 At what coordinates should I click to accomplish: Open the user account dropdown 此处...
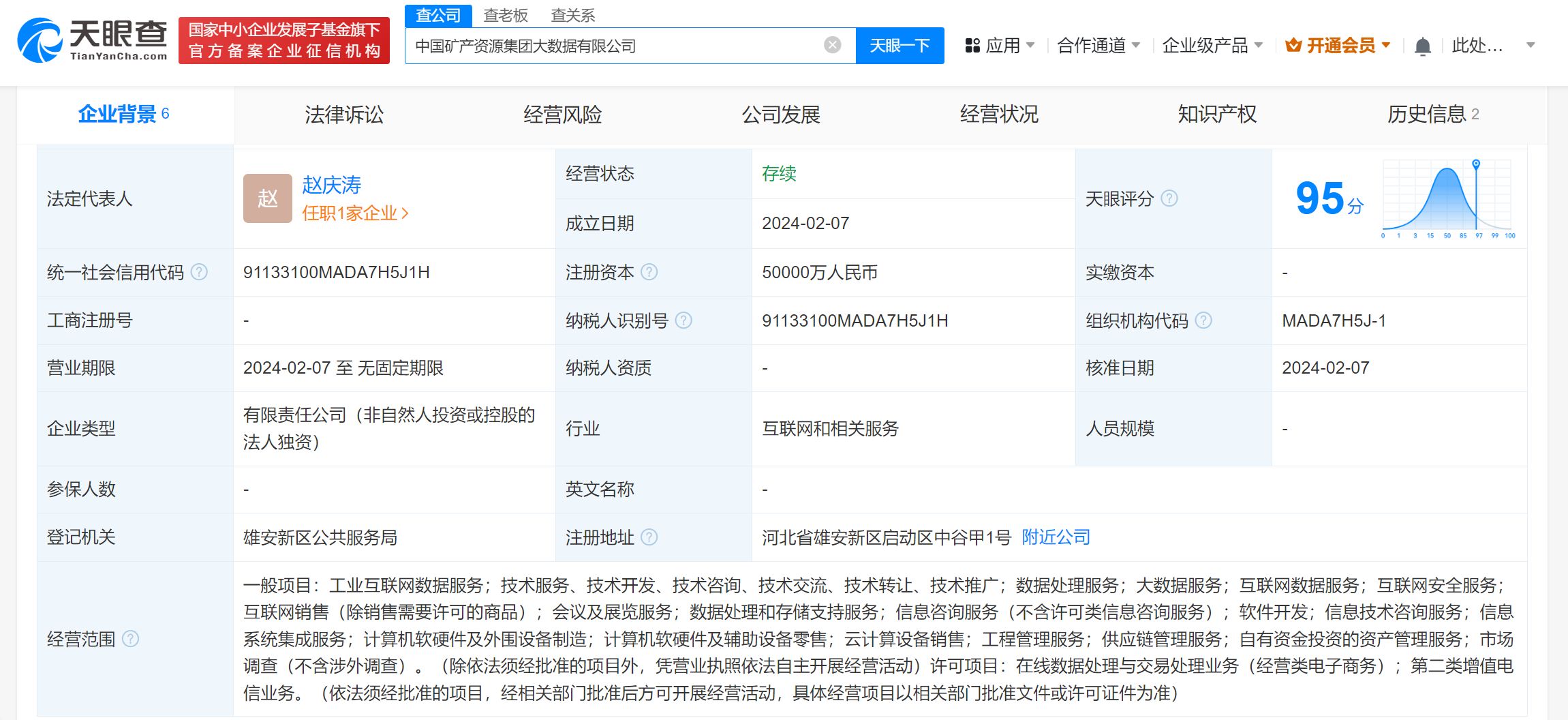point(1493,46)
